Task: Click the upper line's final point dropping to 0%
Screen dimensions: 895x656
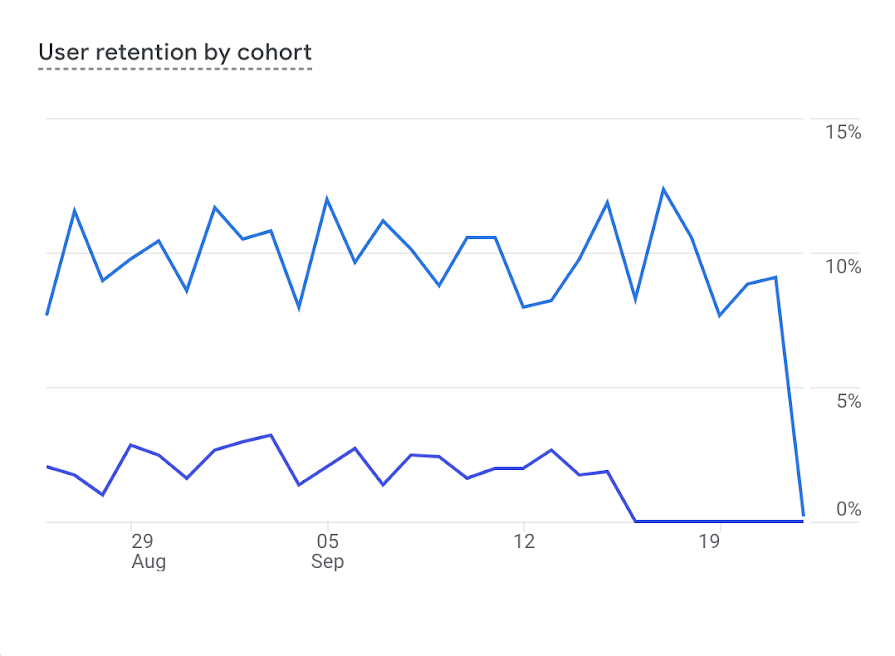Action: [x=803, y=516]
